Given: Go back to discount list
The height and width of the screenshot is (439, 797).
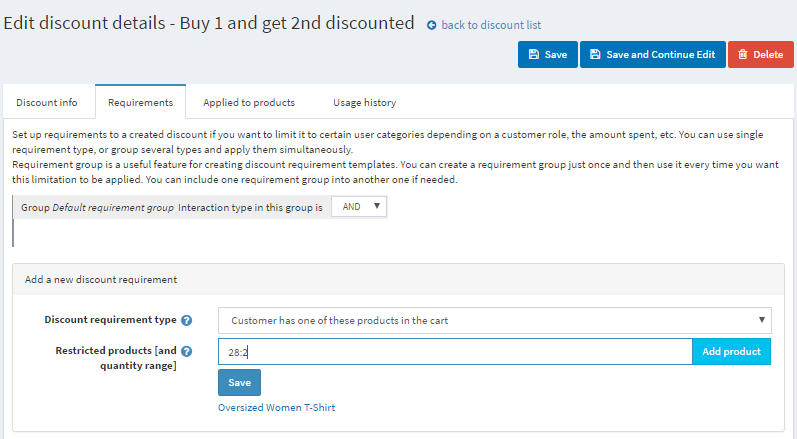Looking at the screenshot, I should pyautogui.click(x=491, y=25).
